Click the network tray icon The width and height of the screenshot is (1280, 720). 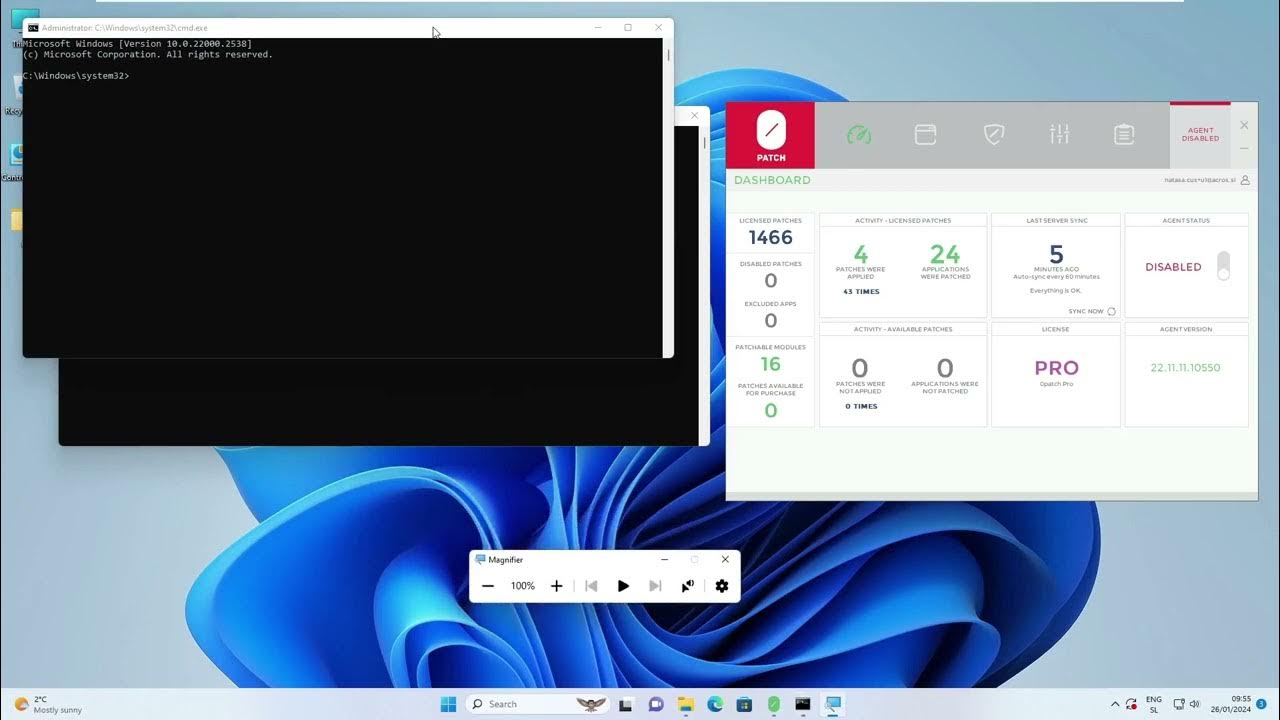click(x=1179, y=704)
